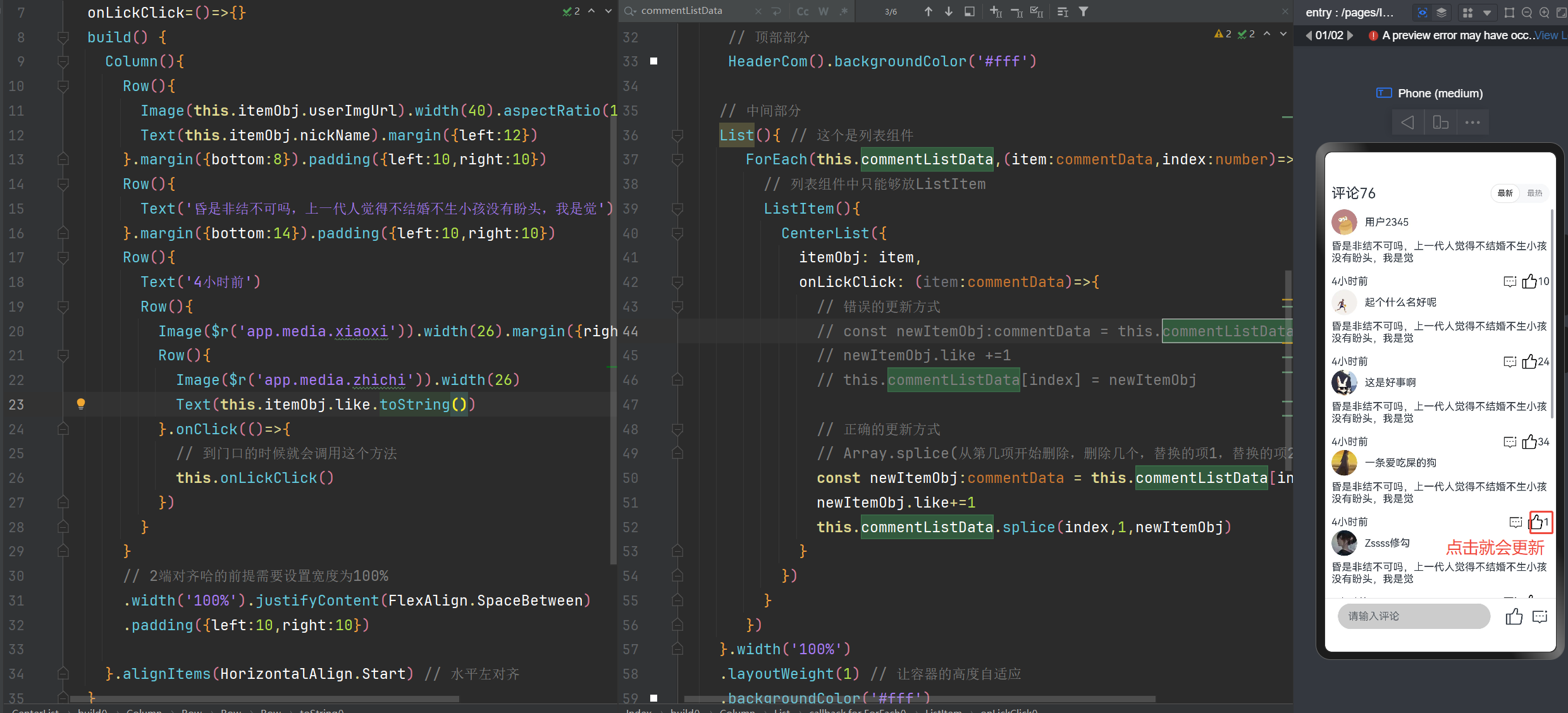Click the 请输入评论 input field
Image resolution: width=1568 pixels, height=713 pixels.
[x=1413, y=616]
